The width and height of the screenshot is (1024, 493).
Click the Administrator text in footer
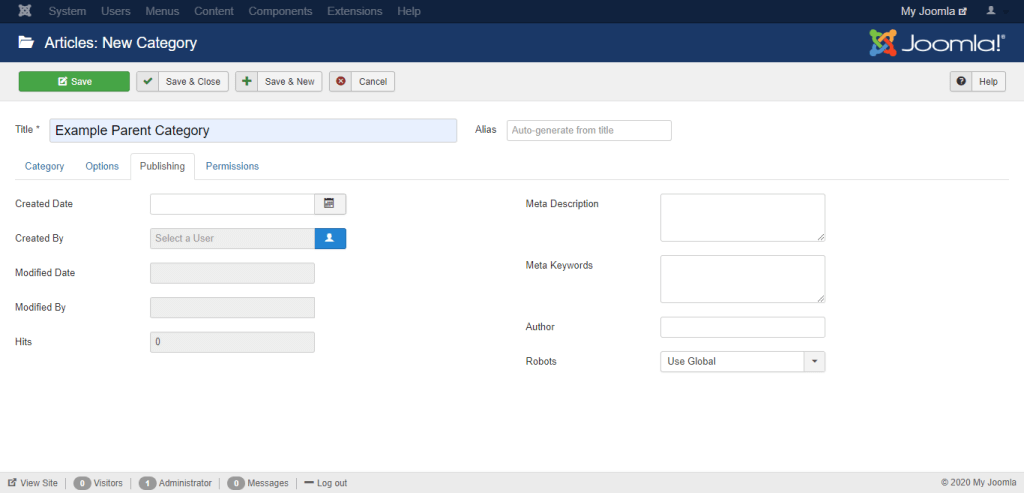coord(185,483)
